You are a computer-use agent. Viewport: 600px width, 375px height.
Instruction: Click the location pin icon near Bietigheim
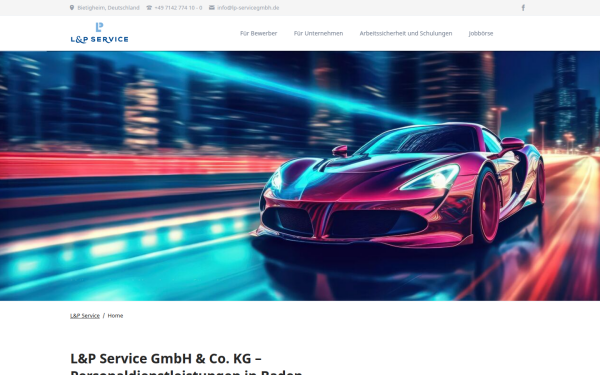(72, 8)
